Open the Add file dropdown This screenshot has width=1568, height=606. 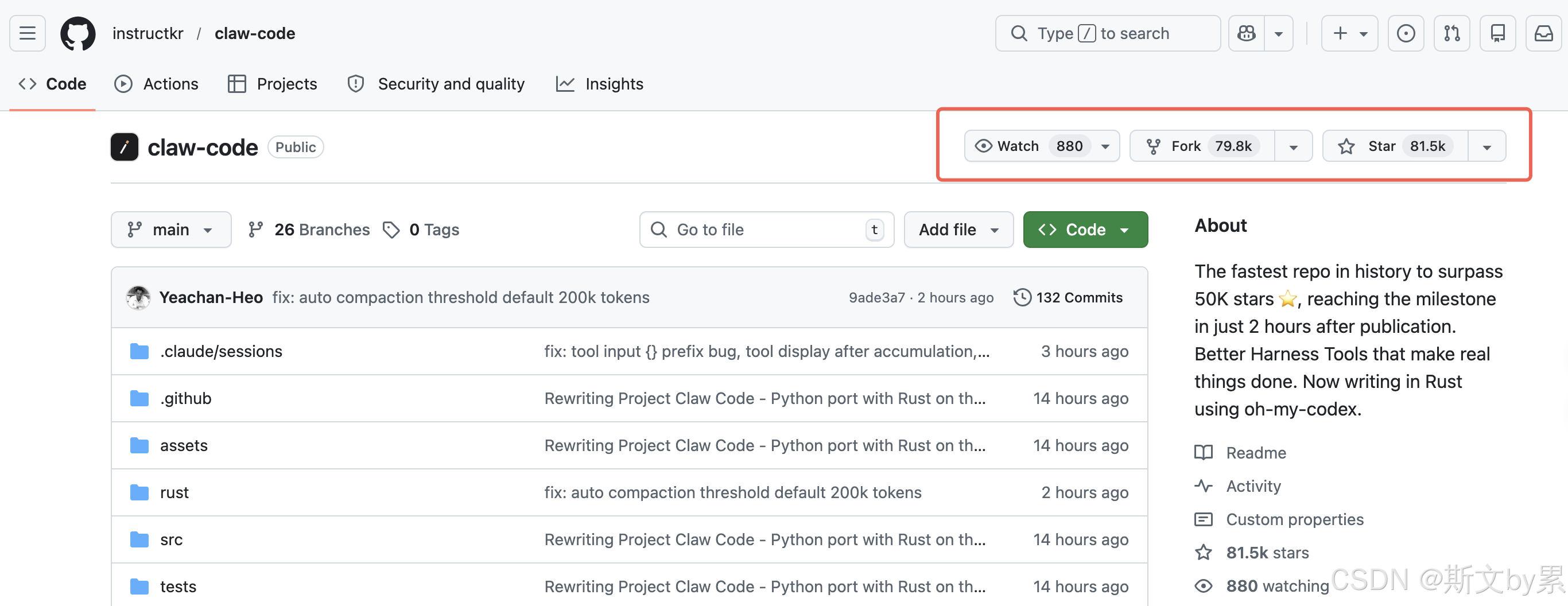click(x=958, y=230)
